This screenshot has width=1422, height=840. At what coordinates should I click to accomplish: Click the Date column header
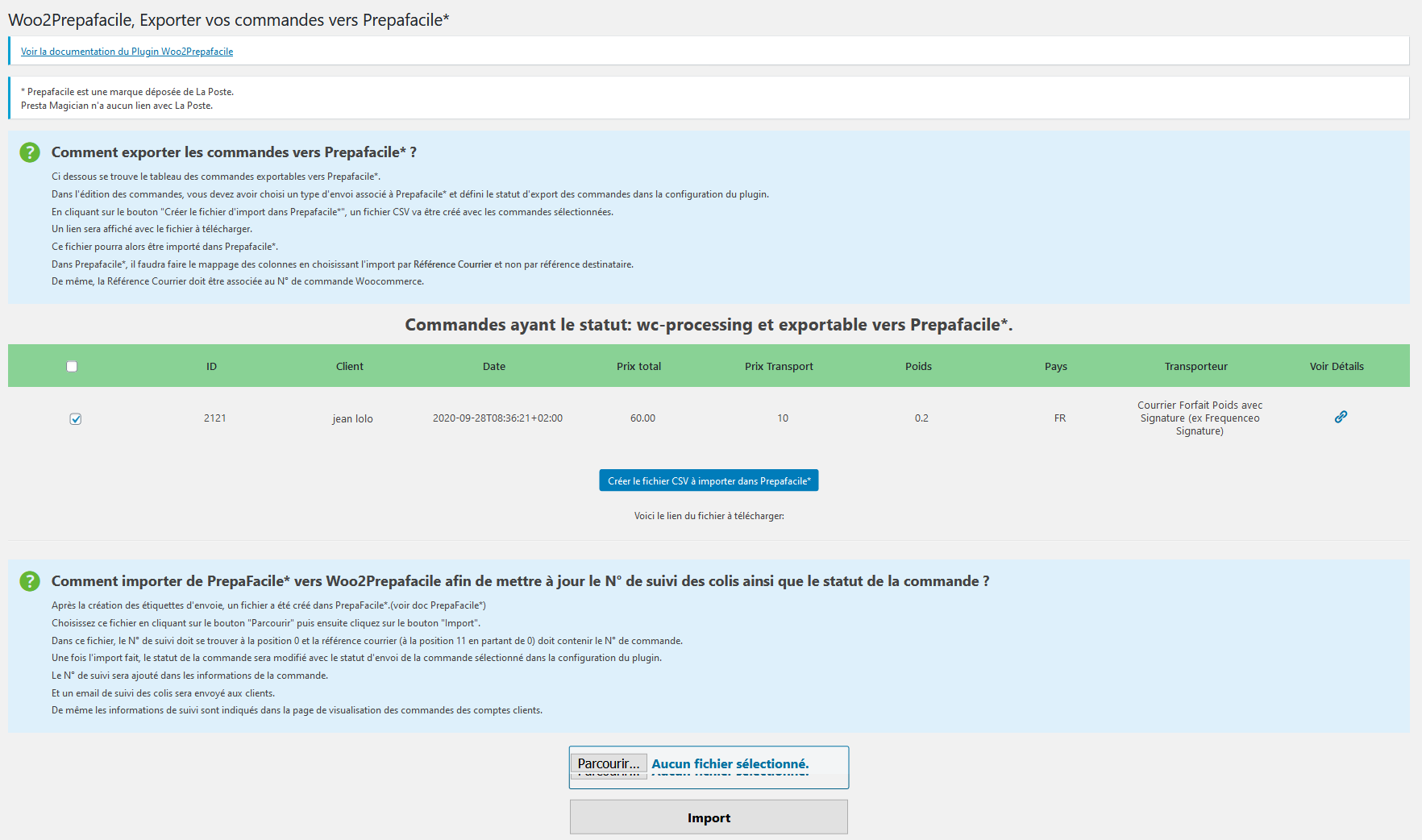pyautogui.click(x=494, y=366)
